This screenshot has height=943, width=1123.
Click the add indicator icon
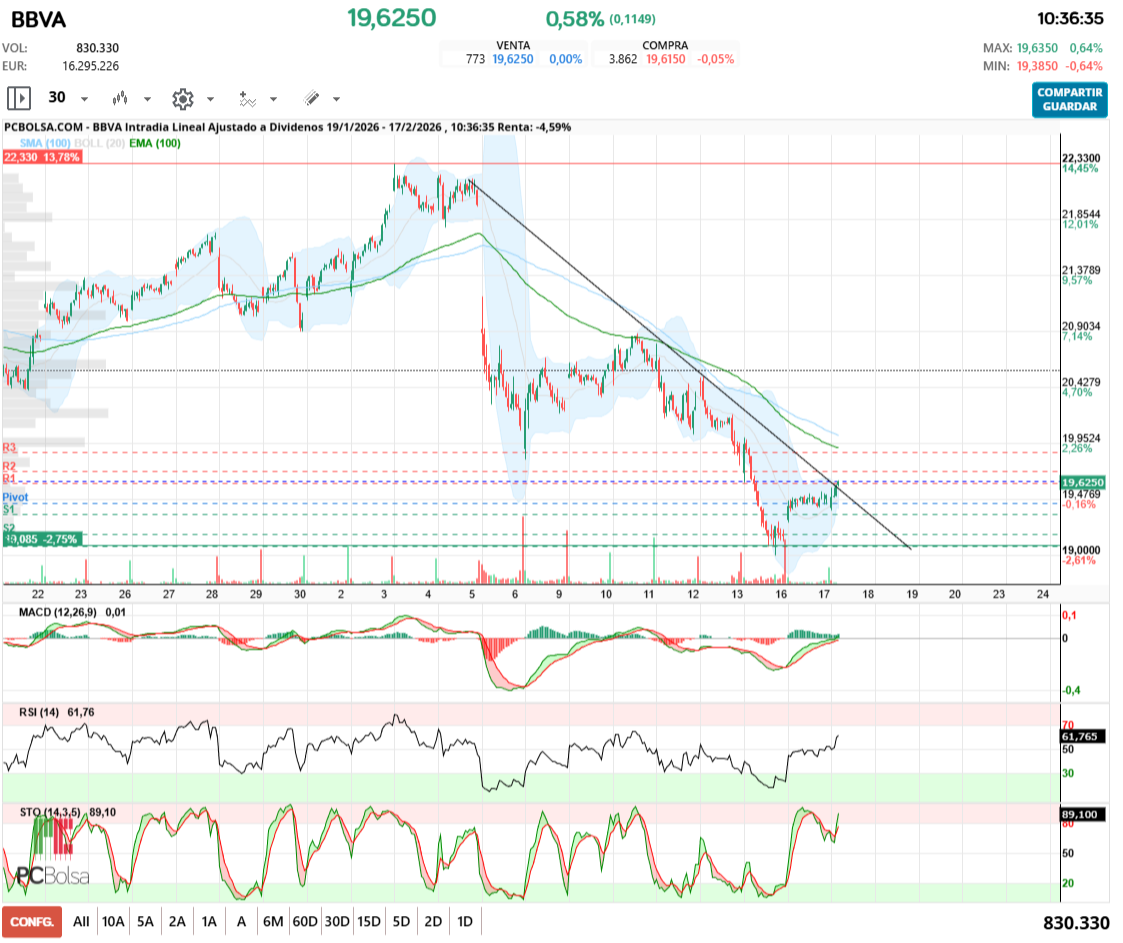[x=247, y=98]
